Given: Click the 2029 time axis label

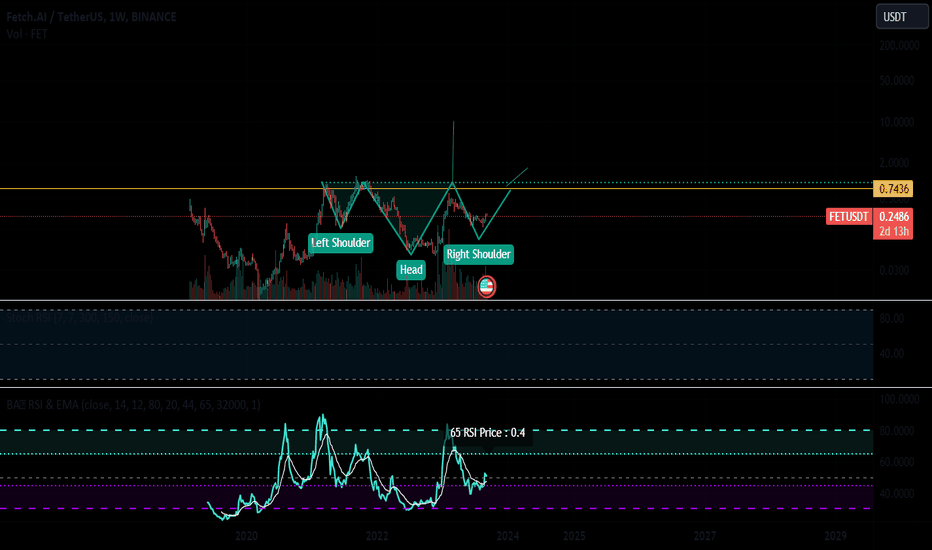Looking at the screenshot, I should (x=836, y=536).
